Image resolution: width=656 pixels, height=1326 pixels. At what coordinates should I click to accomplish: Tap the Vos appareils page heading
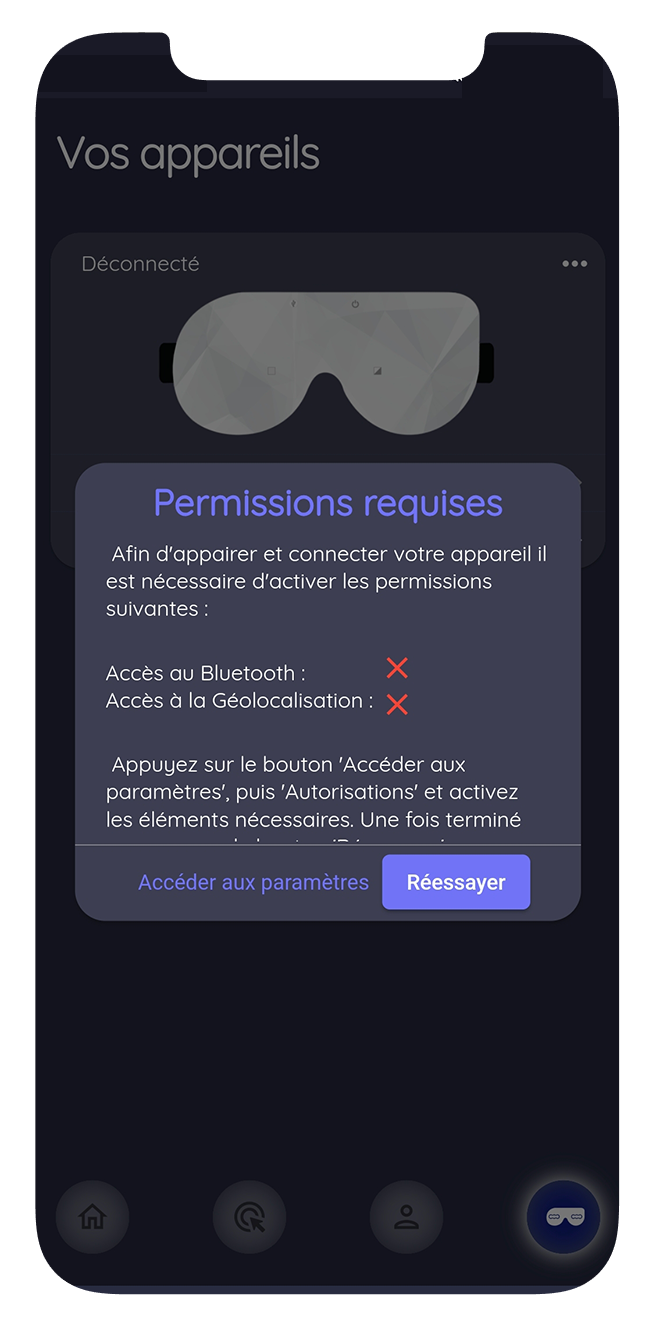188,154
